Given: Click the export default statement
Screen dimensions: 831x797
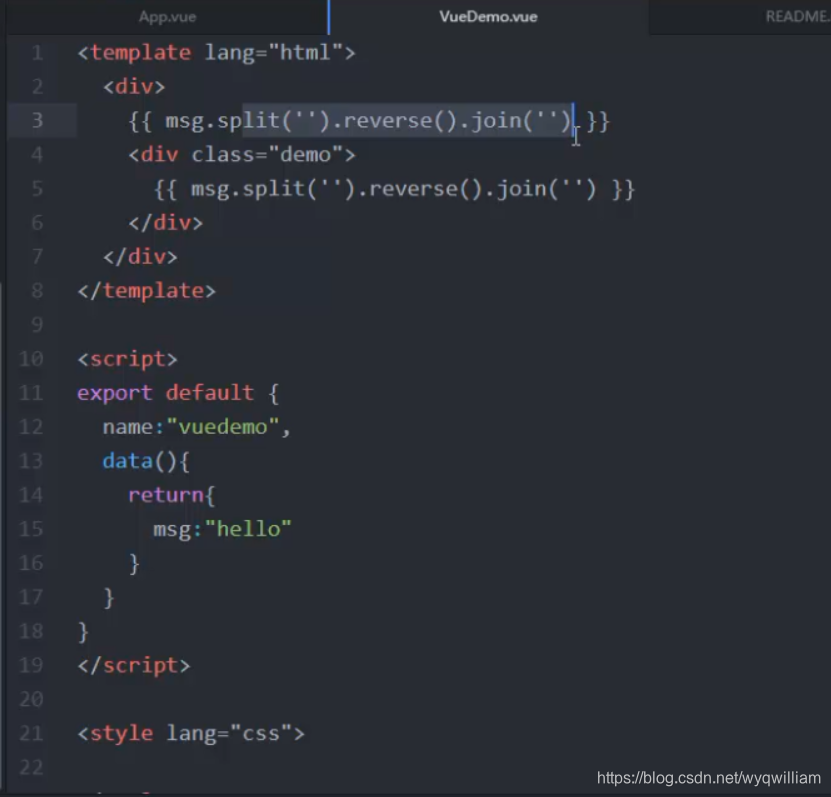Looking at the screenshot, I should (178, 393).
